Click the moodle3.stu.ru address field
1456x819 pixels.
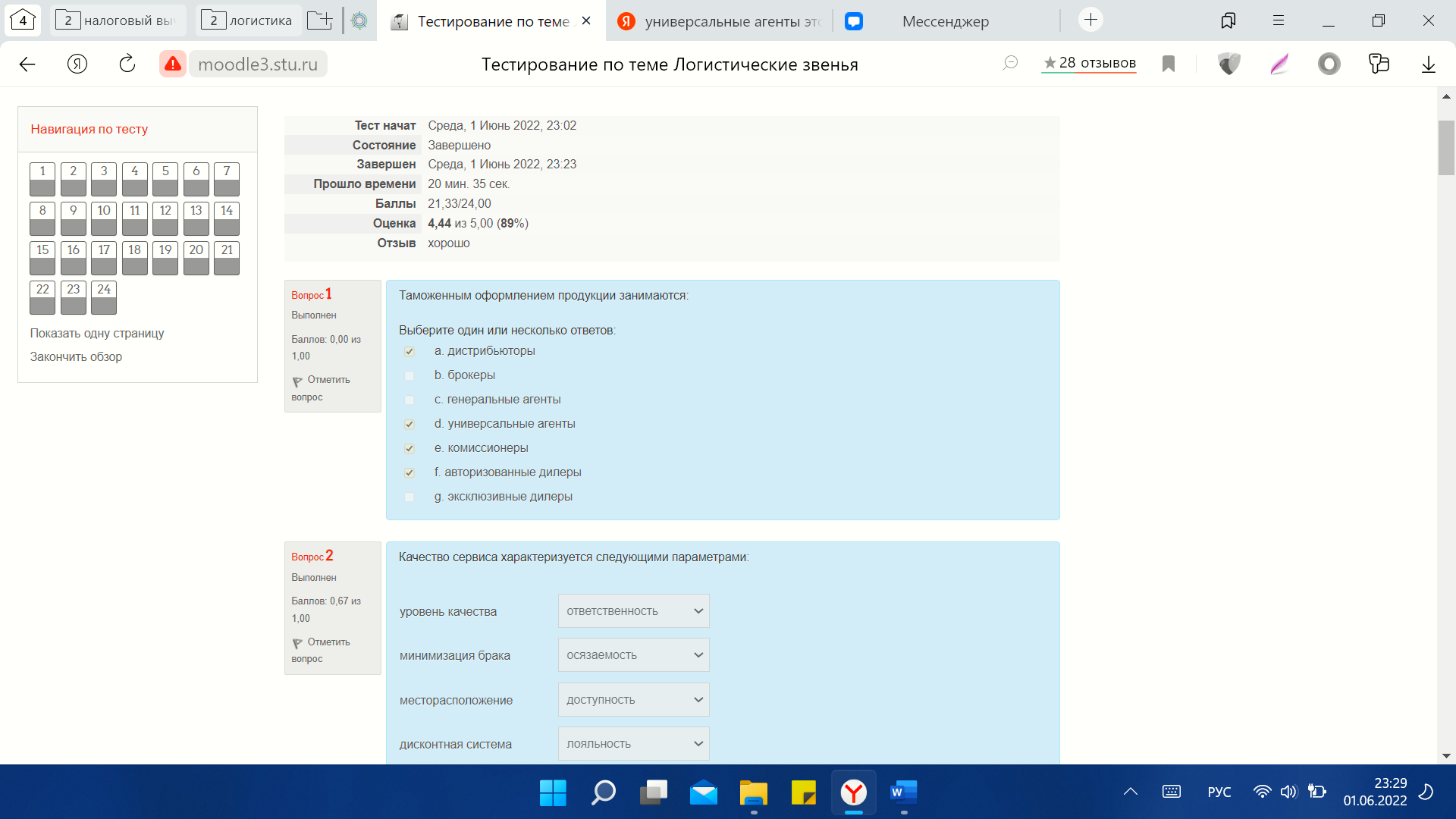tap(258, 64)
